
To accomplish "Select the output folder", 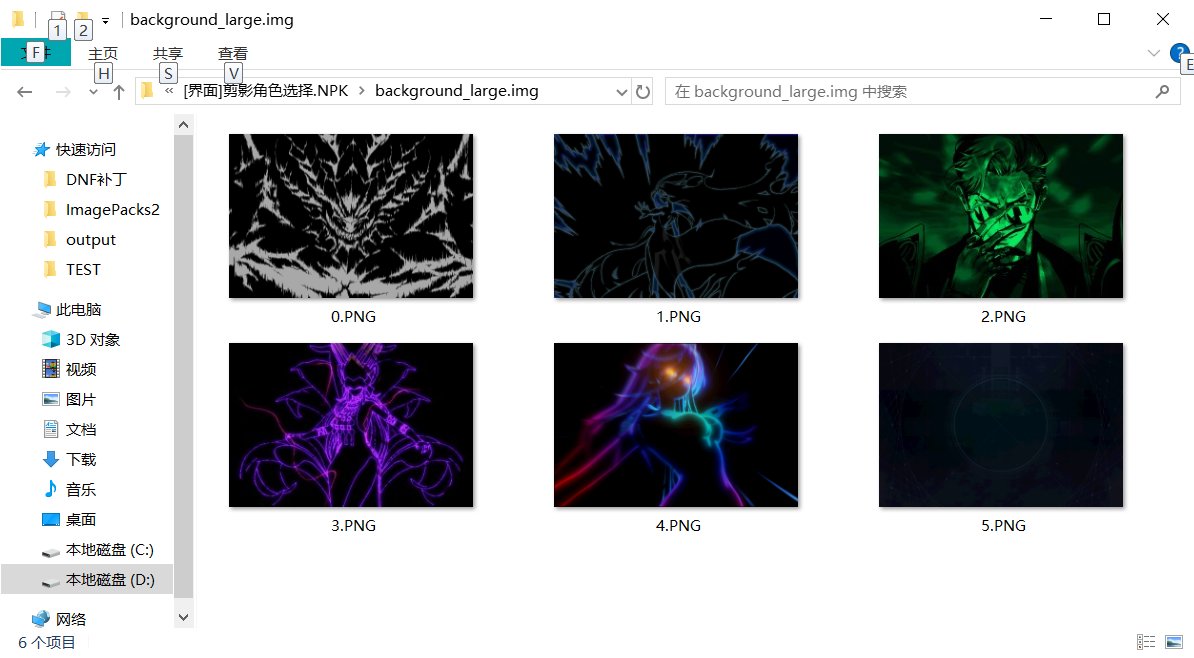I will click(91, 239).
